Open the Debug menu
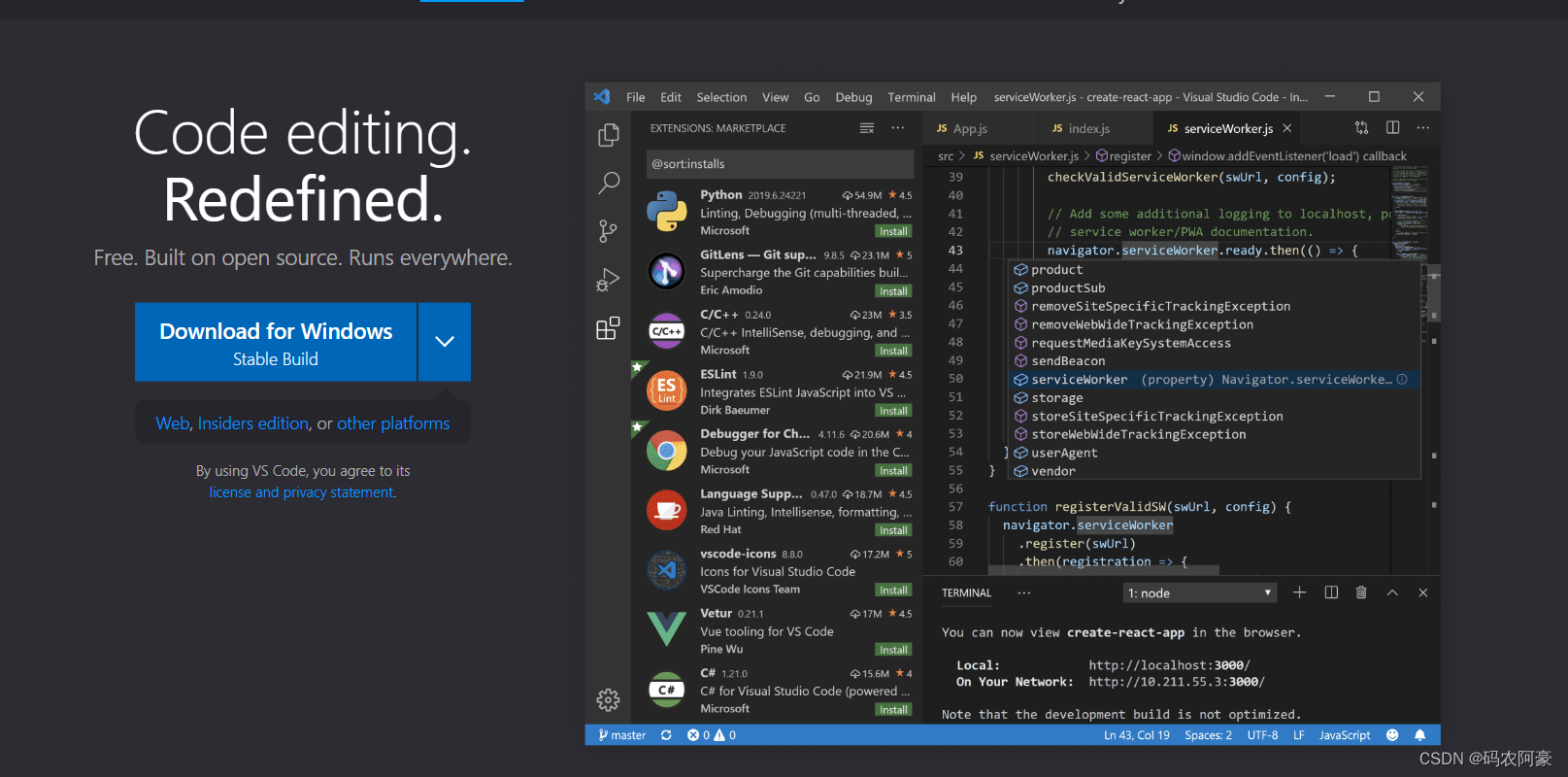This screenshot has height=777, width=1568. click(x=854, y=97)
